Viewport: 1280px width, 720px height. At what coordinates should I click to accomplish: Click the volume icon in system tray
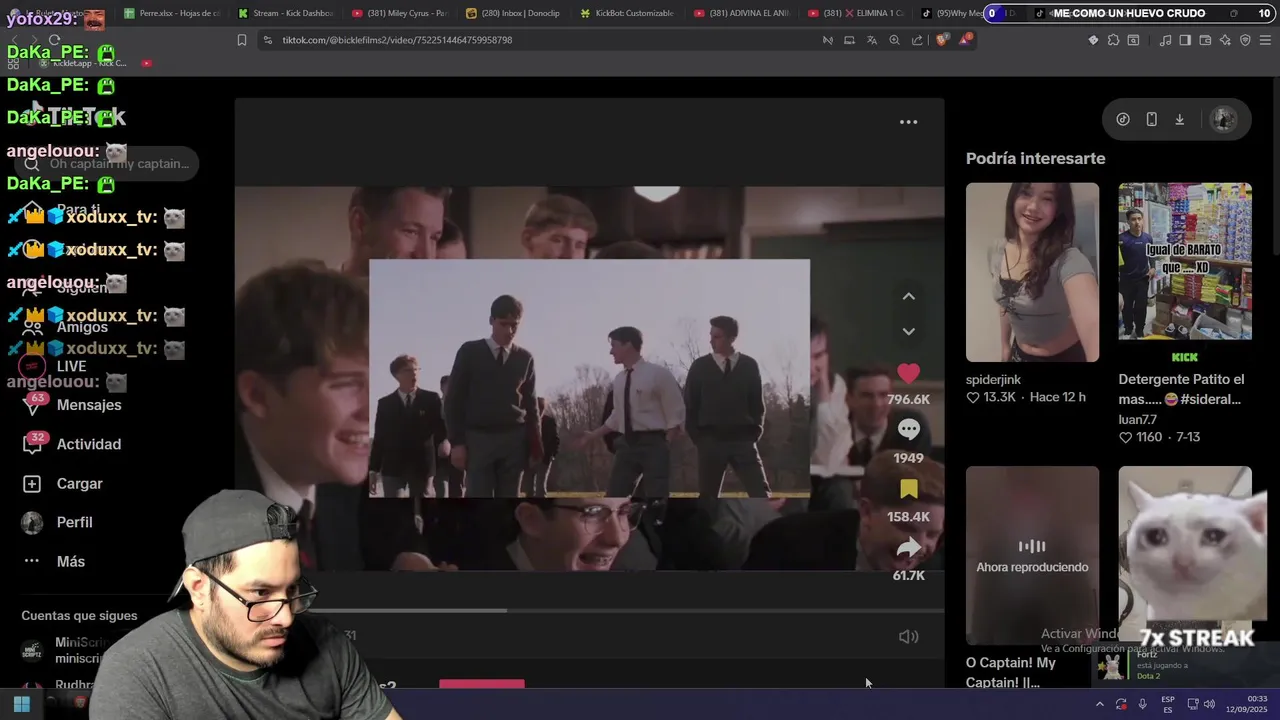pyautogui.click(x=1208, y=704)
